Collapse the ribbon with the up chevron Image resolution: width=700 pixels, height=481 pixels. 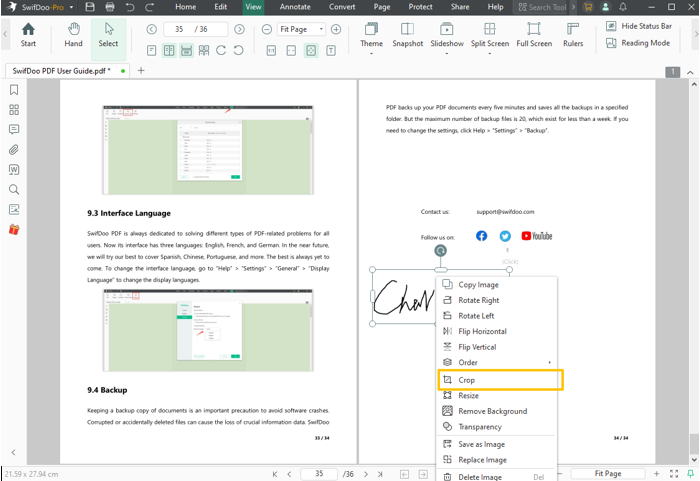point(690,72)
